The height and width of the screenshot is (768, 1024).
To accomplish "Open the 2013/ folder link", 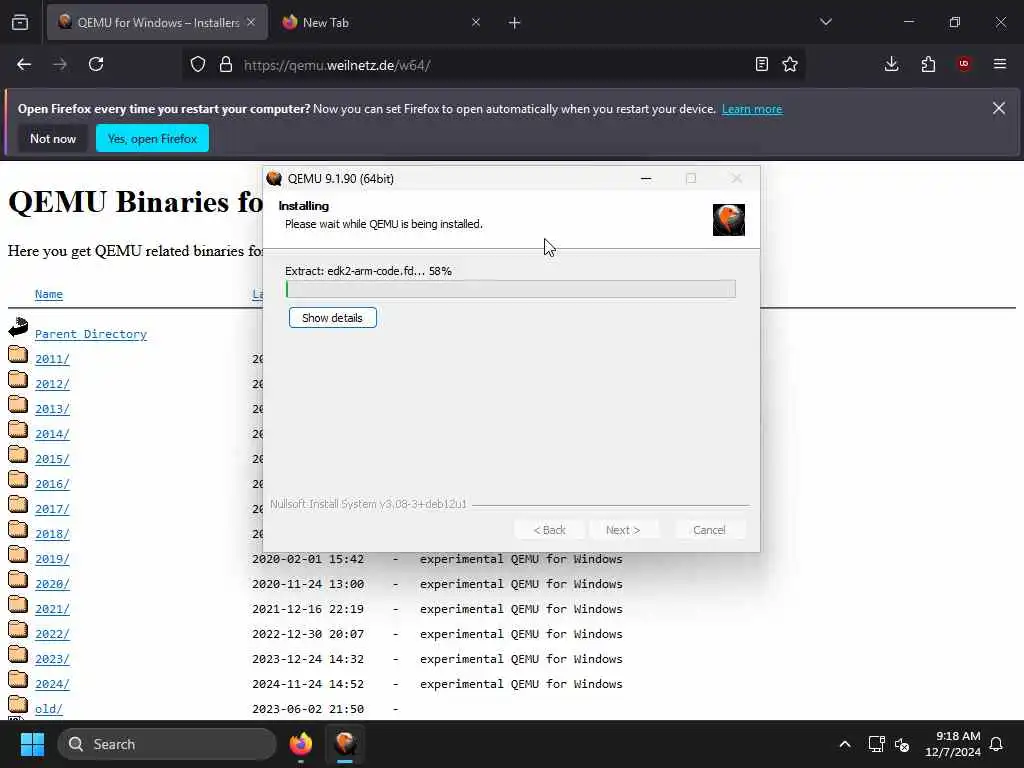I will (x=52, y=409).
